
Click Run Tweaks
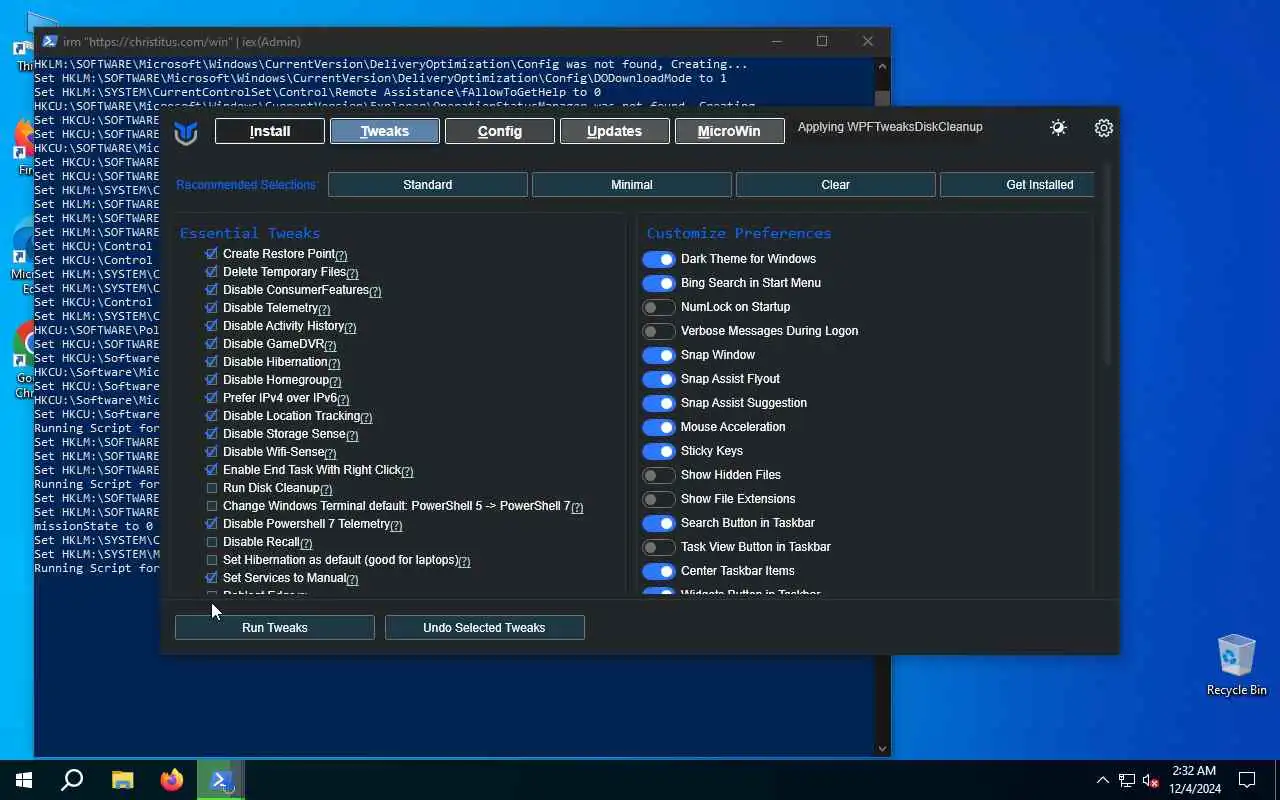coord(275,628)
